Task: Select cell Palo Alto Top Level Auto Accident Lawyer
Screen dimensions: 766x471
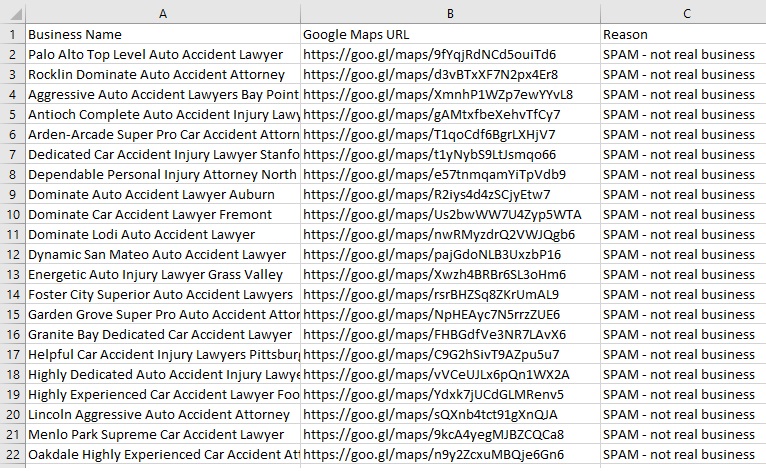Action: [x=163, y=54]
